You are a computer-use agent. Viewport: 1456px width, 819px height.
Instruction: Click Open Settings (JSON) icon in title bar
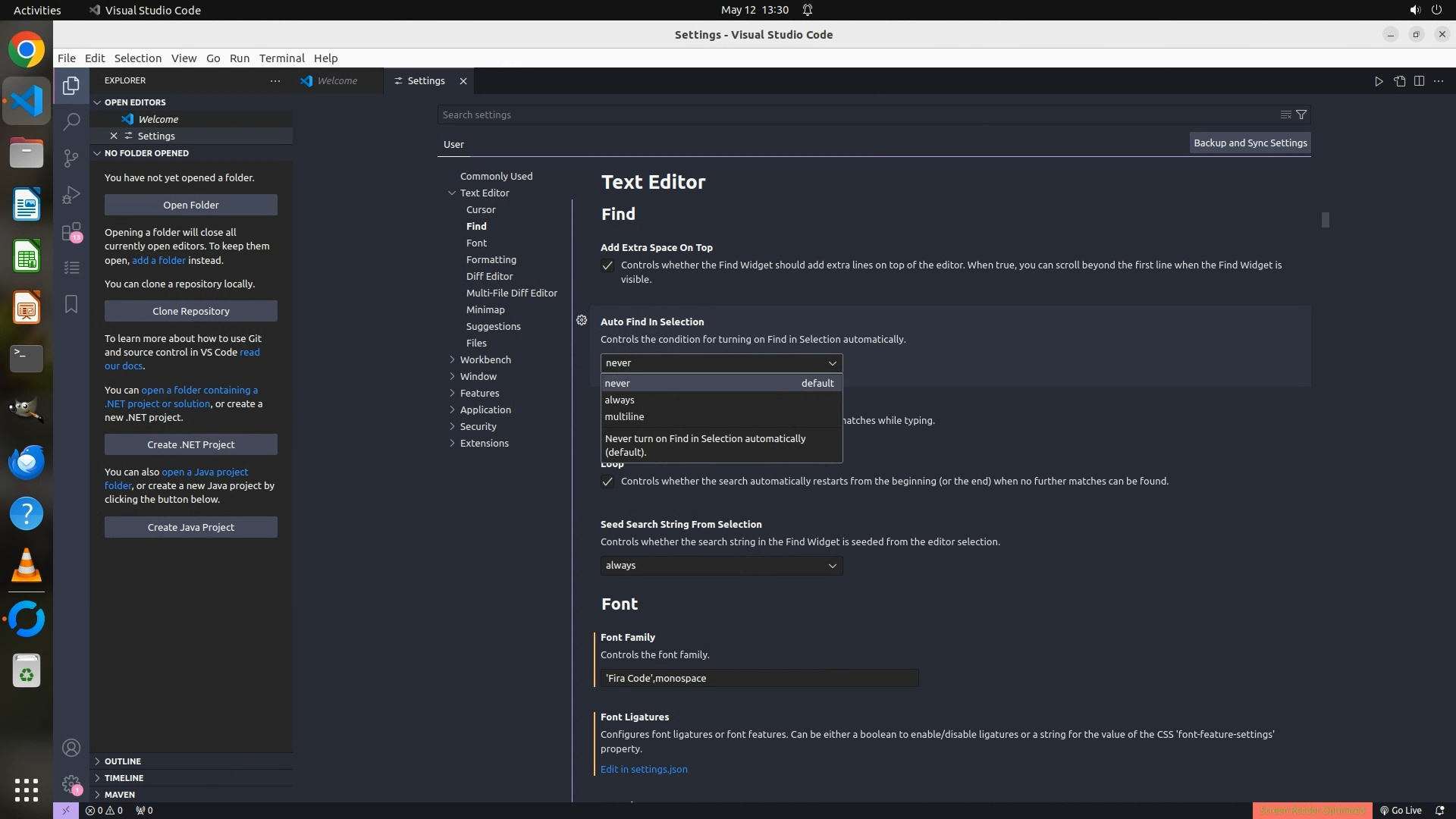tap(1399, 81)
